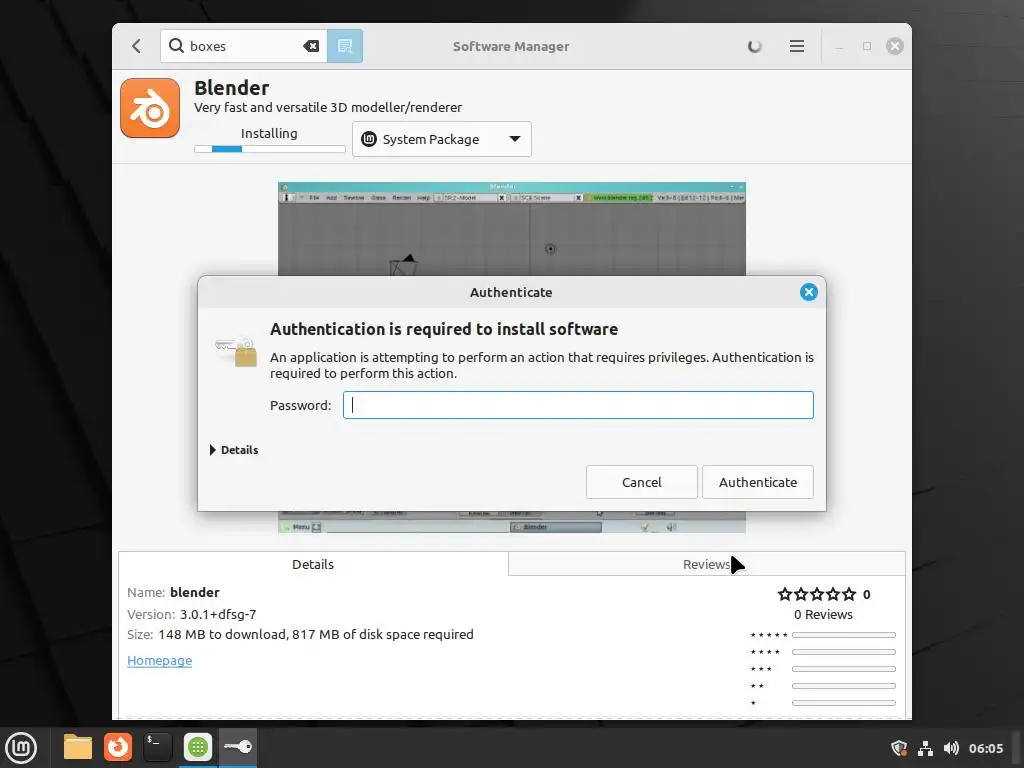Open the Terminal from the taskbar
1024x768 pixels.
point(157,747)
